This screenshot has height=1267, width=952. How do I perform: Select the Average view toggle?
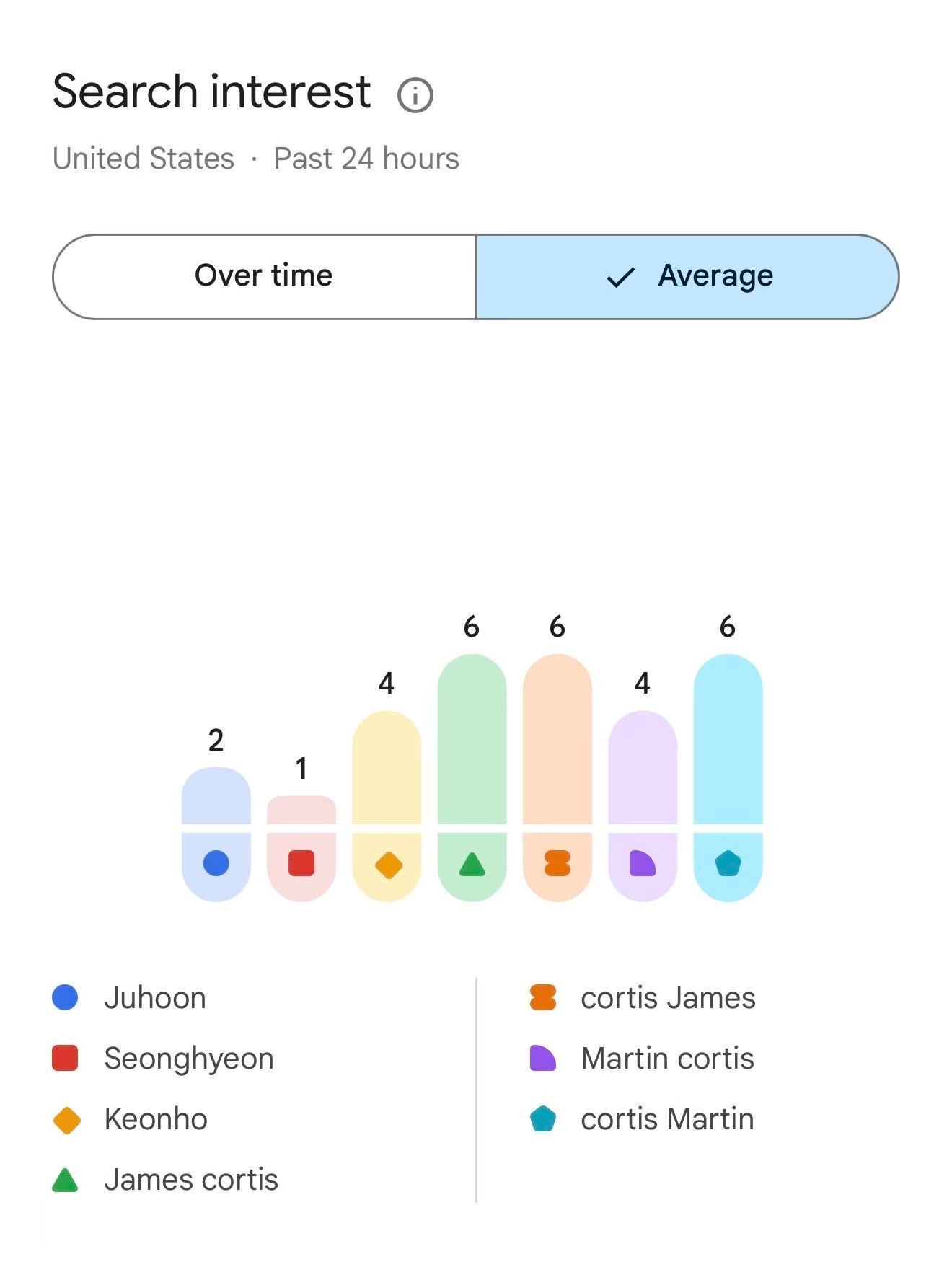(x=687, y=276)
